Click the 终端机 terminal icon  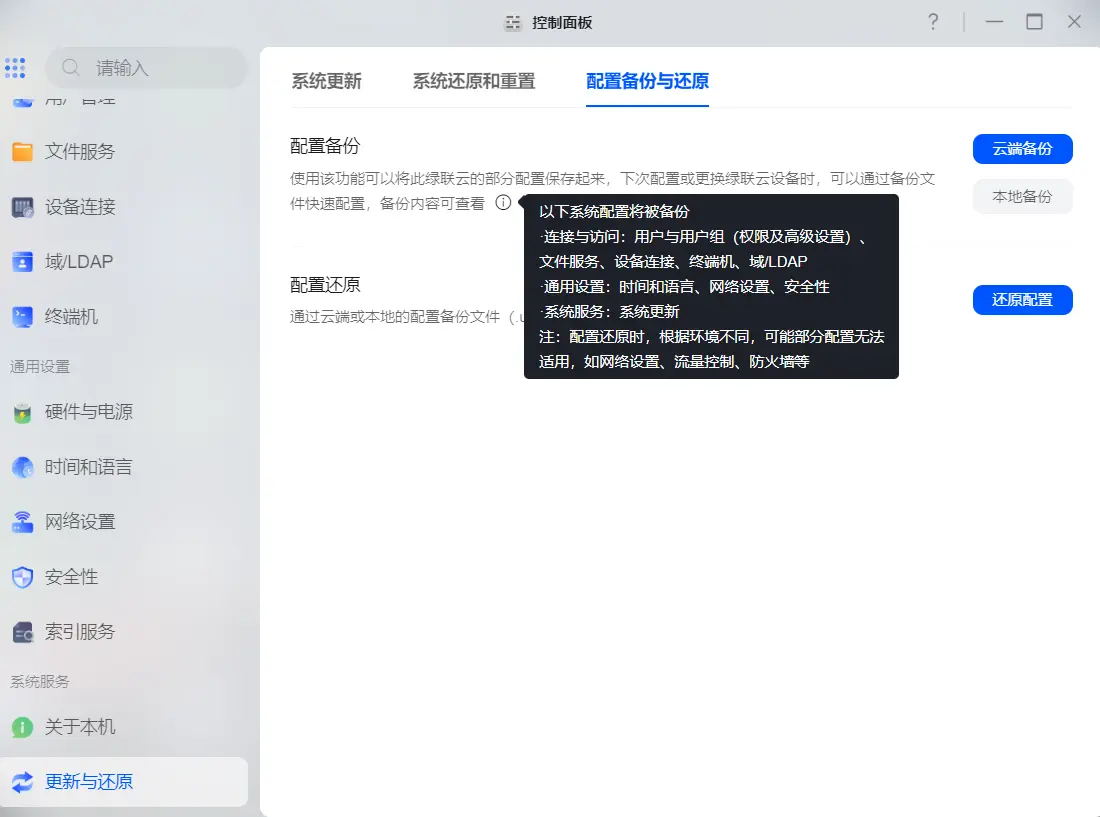point(22,317)
